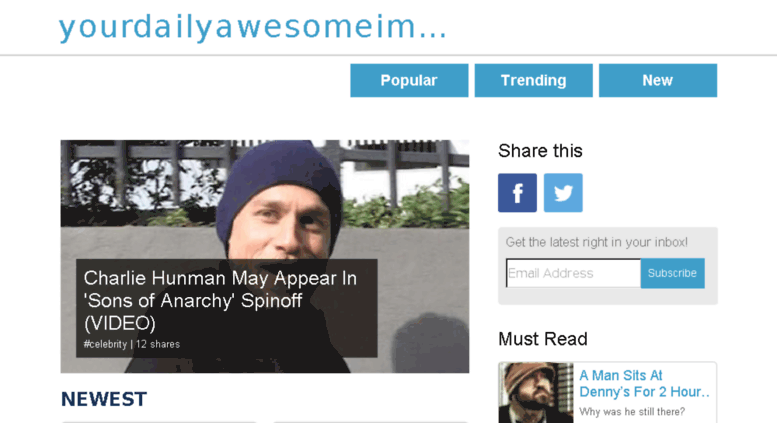Click the Email Address input field
The width and height of the screenshot is (777, 423).
573,273
